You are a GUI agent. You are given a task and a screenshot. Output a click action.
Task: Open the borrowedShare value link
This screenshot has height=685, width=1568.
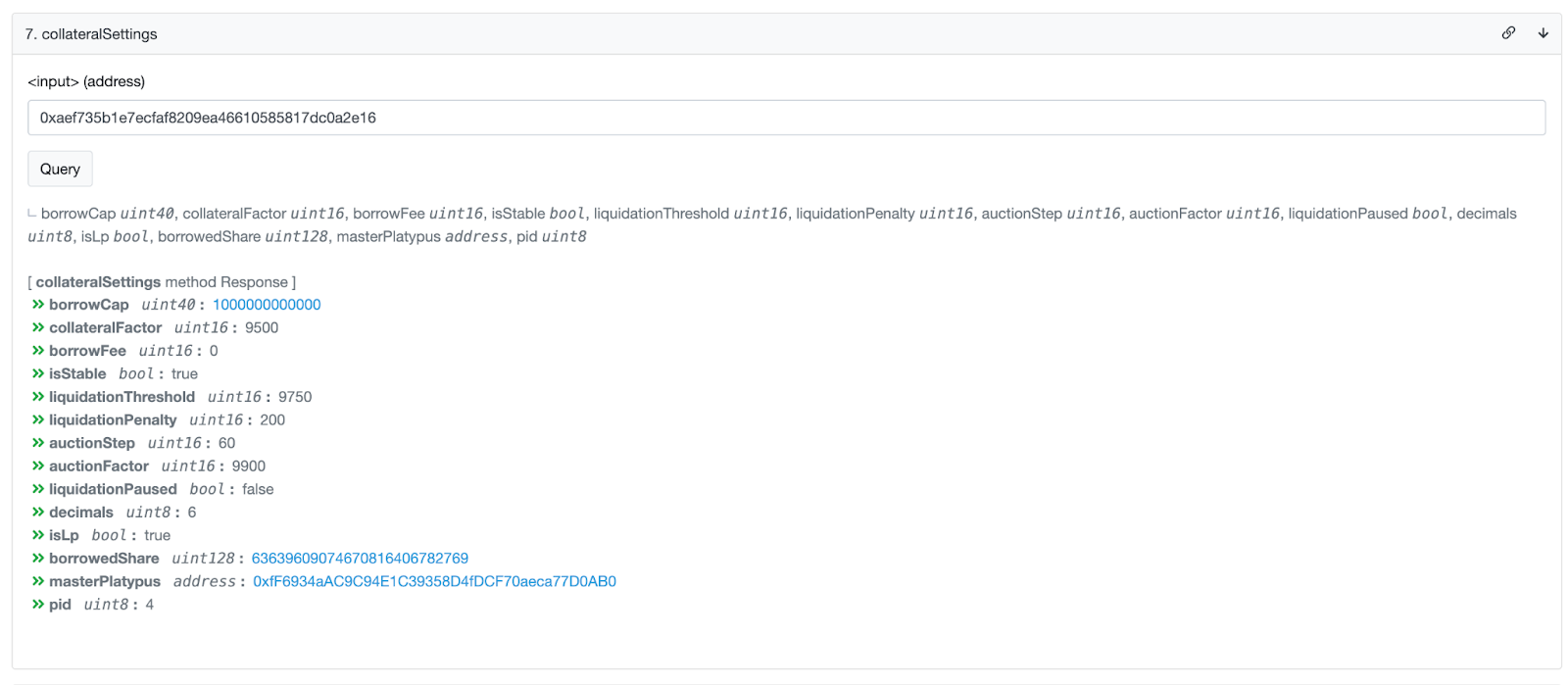(x=360, y=559)
